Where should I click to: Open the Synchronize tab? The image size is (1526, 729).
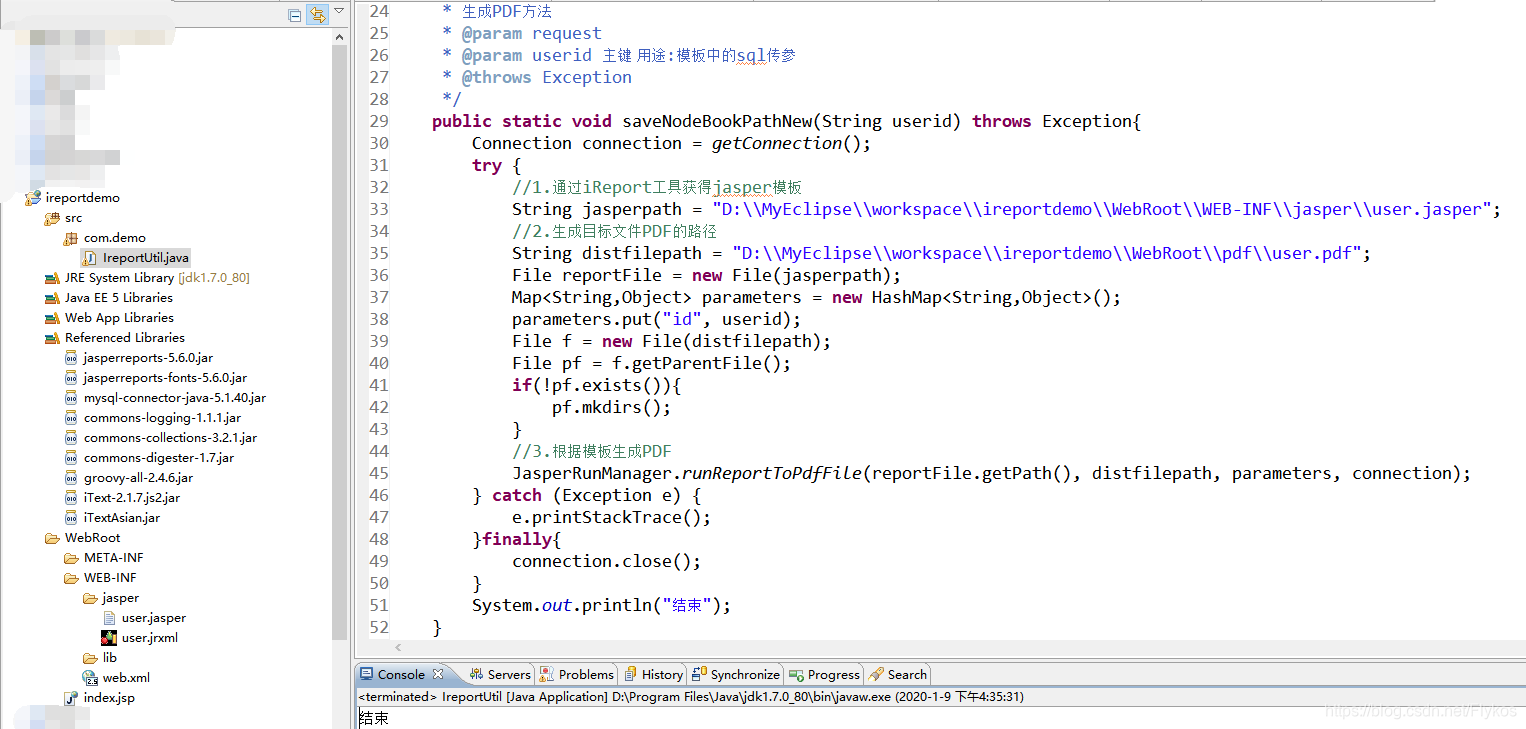click(x=736, y=674)
